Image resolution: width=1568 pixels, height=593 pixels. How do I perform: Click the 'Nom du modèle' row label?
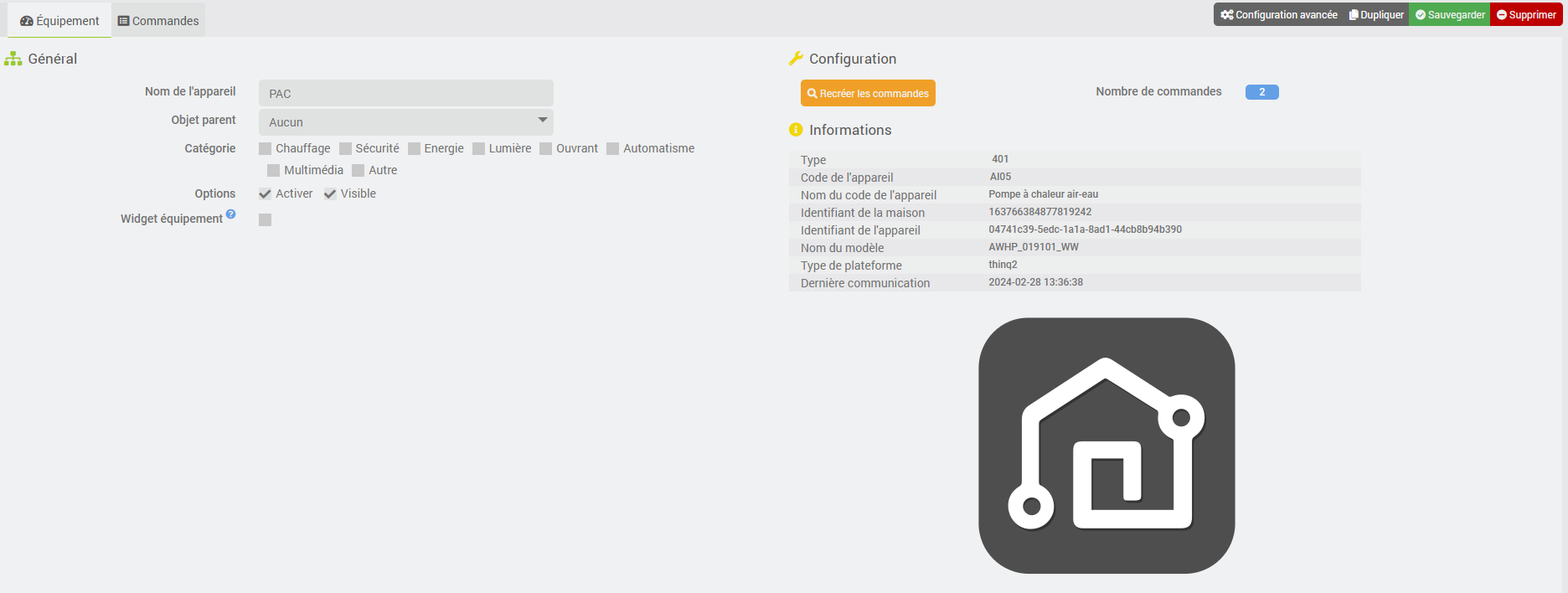843,248
